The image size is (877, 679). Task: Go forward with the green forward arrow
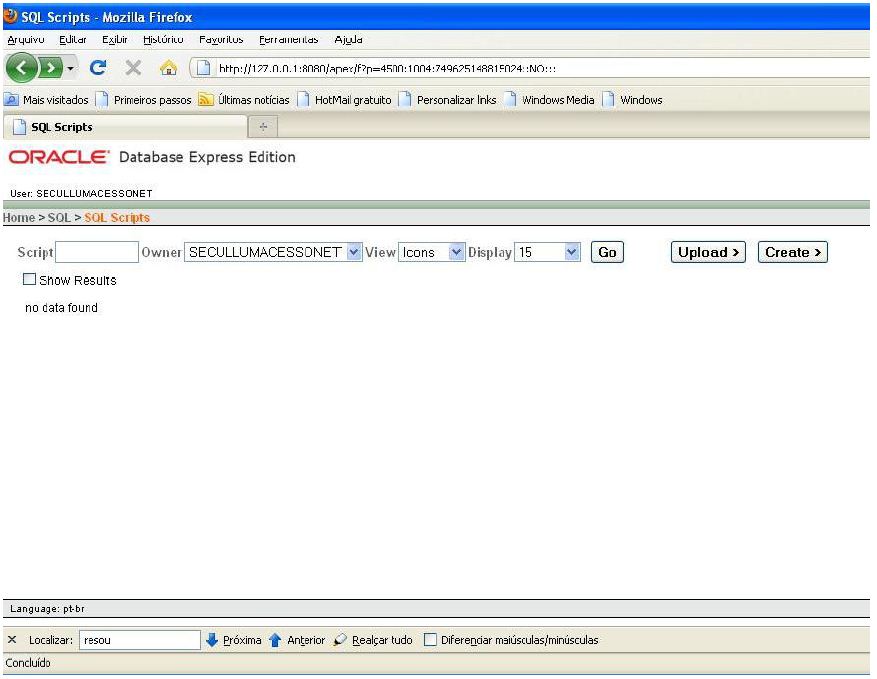[51, 68]
